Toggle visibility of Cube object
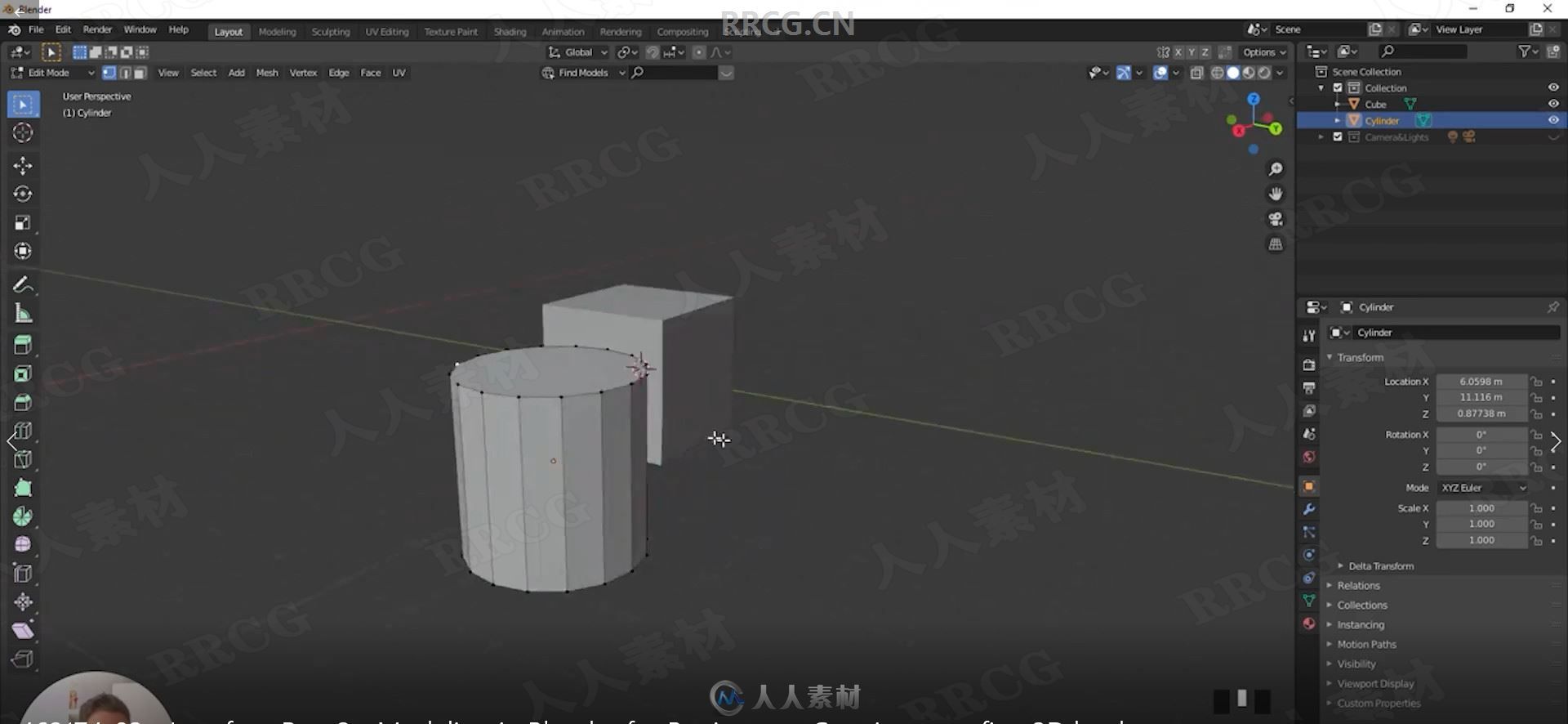 point(1553,104)
